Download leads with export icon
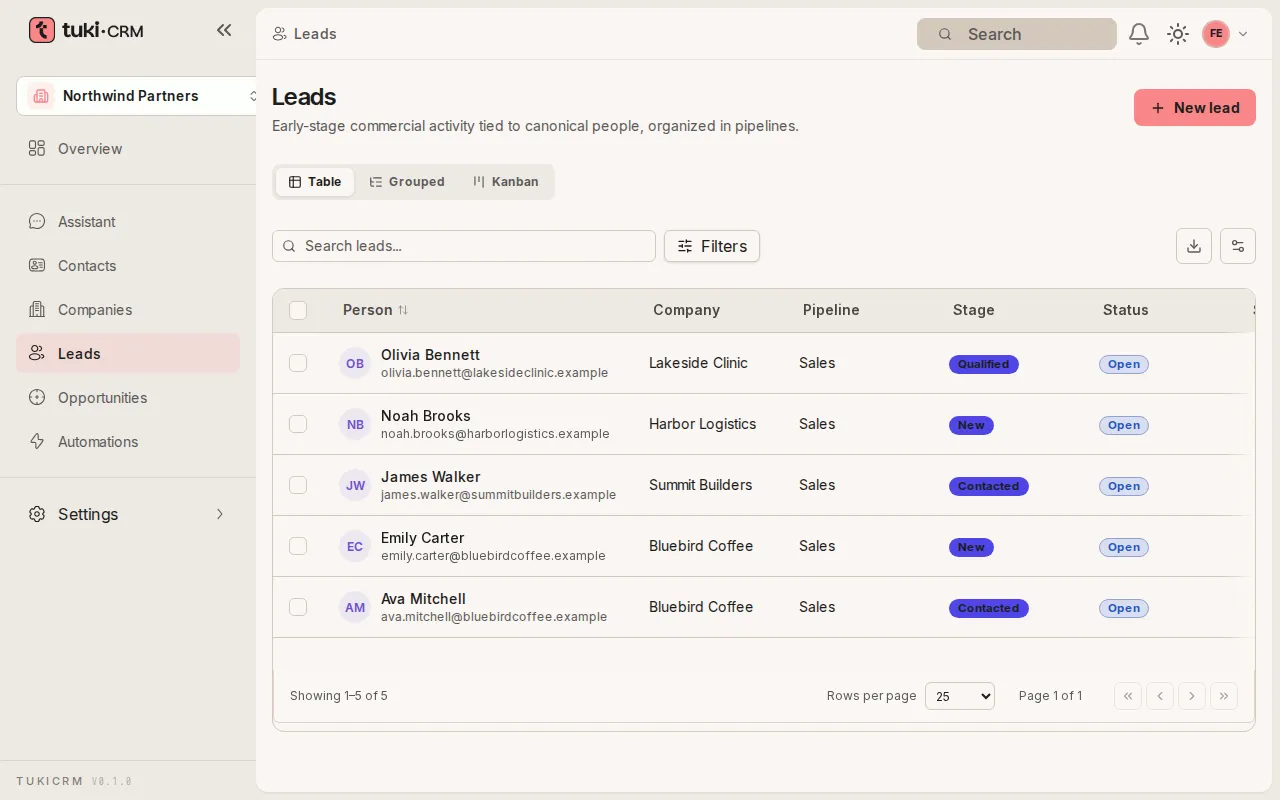Viewport: 1280px width, 800px height. pos(1194,246)
